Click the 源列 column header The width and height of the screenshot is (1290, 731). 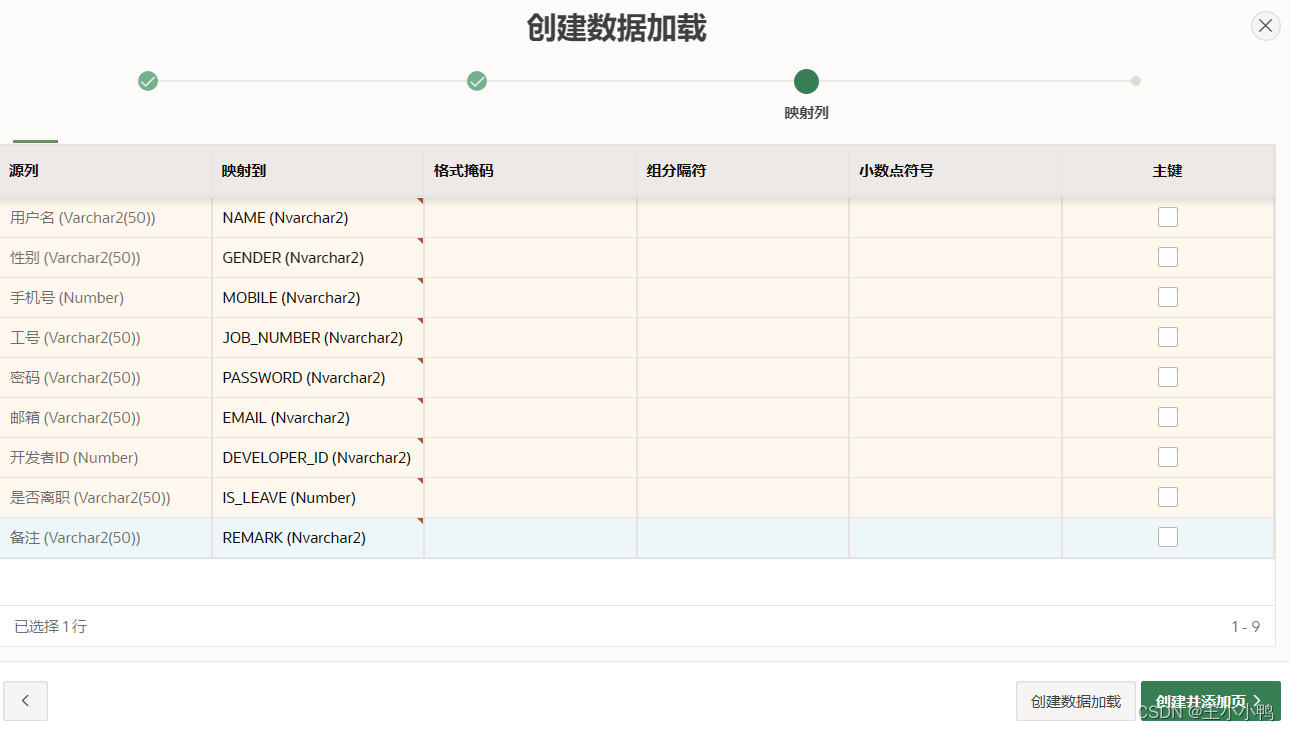(x=105, y=171)
